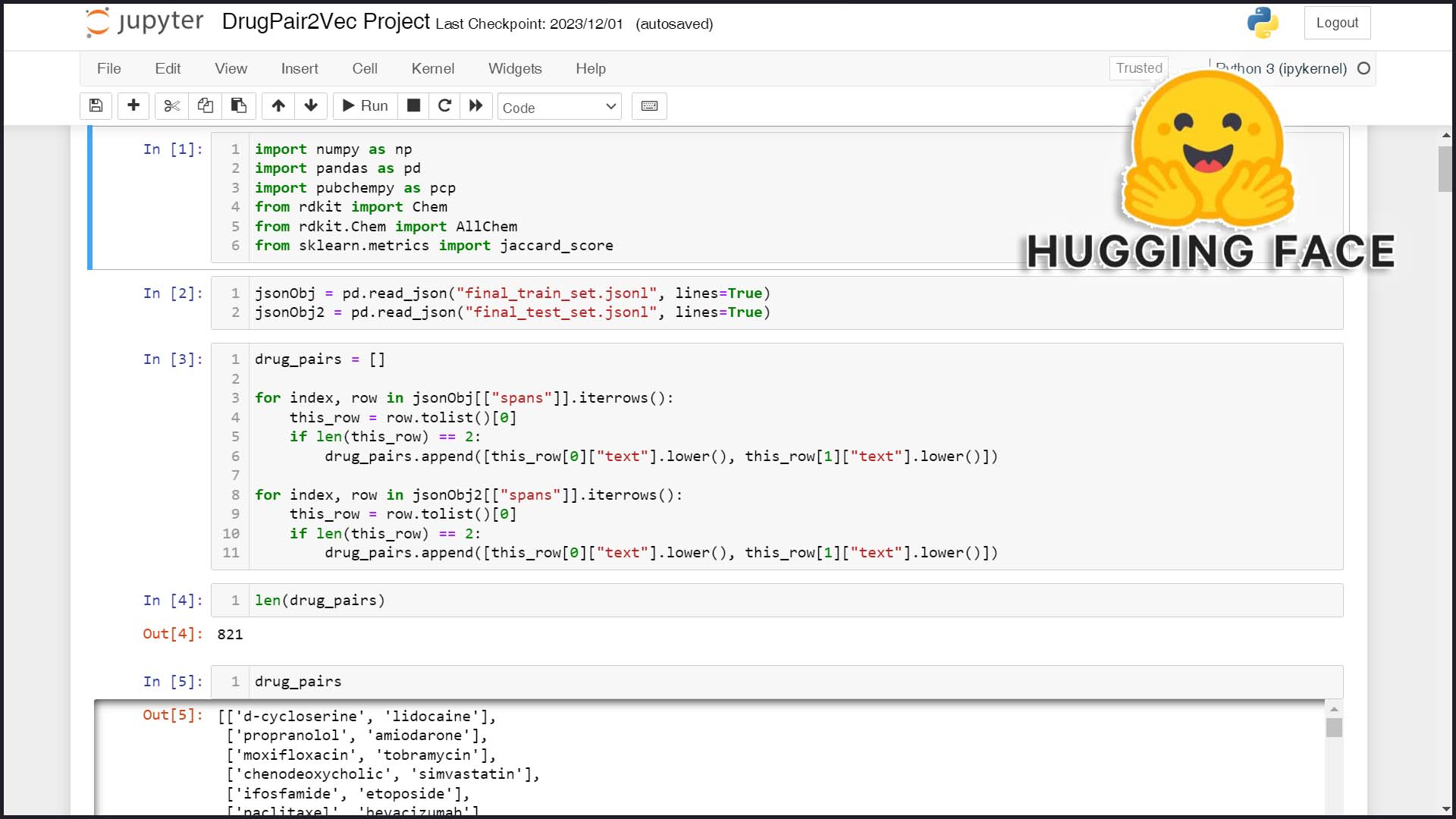The height and width of the screenshot is (819, 1456).
Task: Restart kernel and run all cells icon
Action: pos(476,106)
